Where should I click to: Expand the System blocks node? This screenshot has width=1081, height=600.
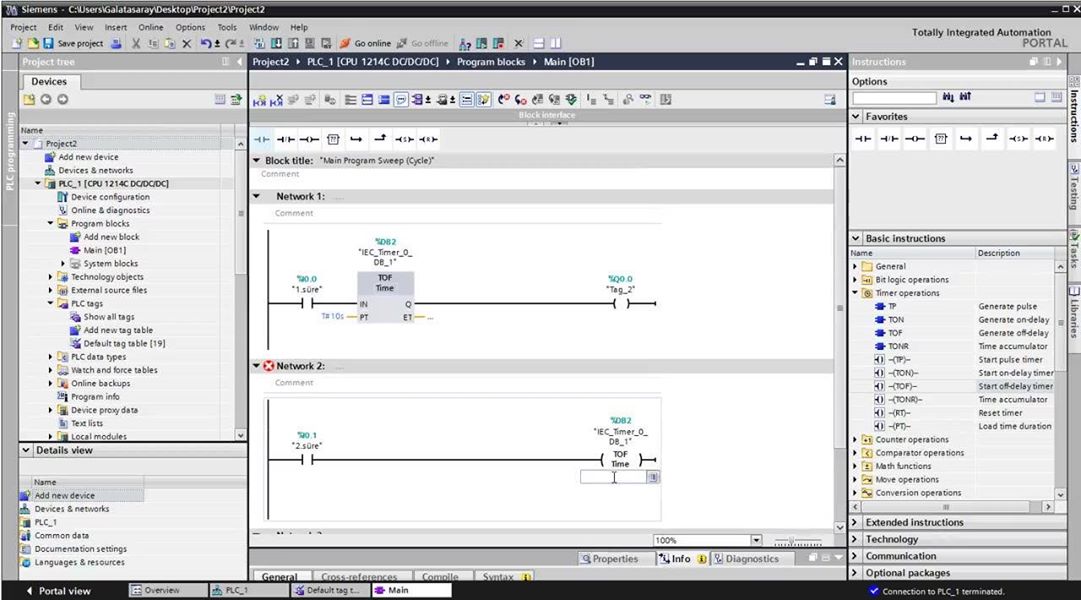63,263
